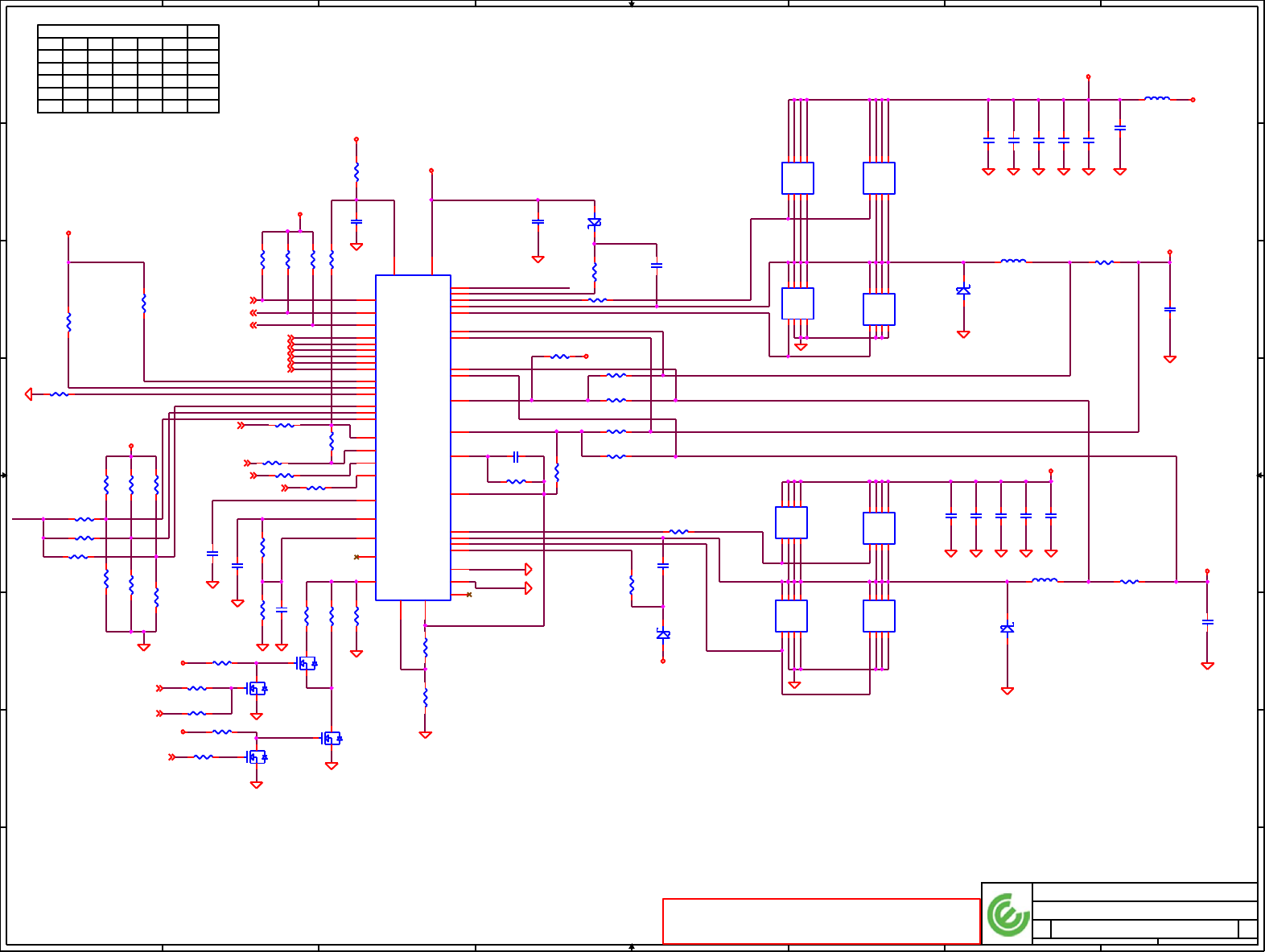The width and height of the screenshot is (1265, 952).
Task: Select the horizontally oriented capacitor right of the IC
Action: tap(516, 456)
